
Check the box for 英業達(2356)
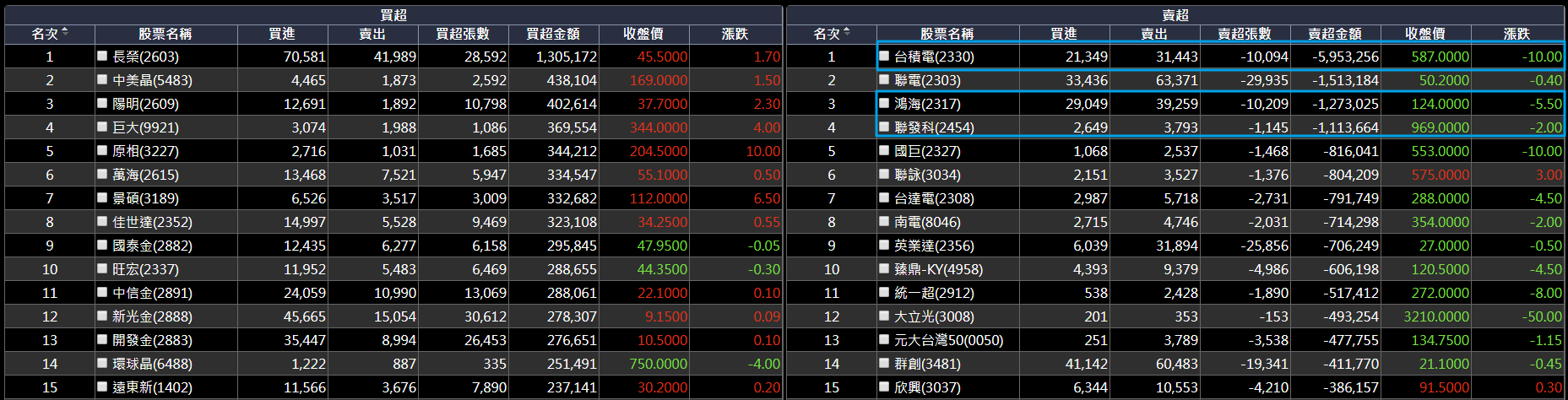(884, 245)
